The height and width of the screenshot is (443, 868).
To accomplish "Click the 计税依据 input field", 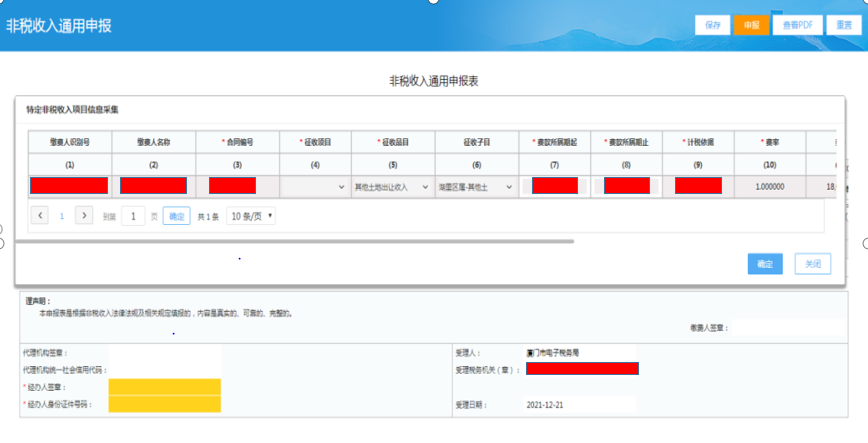I will pyautogui.click(x=698, y=186).
